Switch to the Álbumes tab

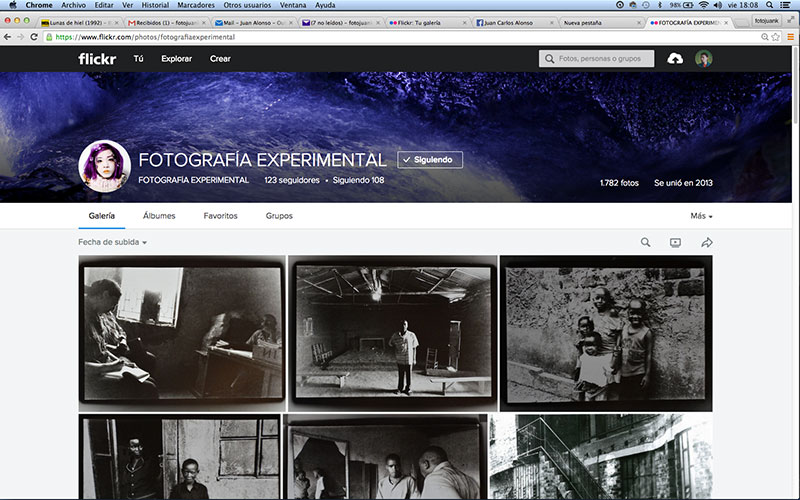coord(159,216)
